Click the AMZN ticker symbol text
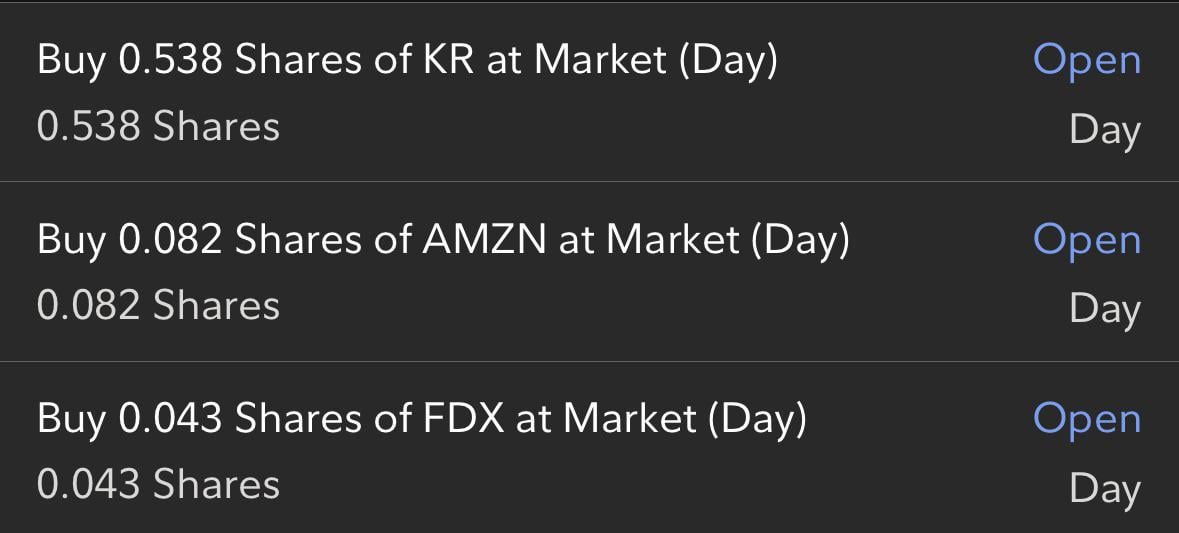1179x533 pixels. coord(484,240)
